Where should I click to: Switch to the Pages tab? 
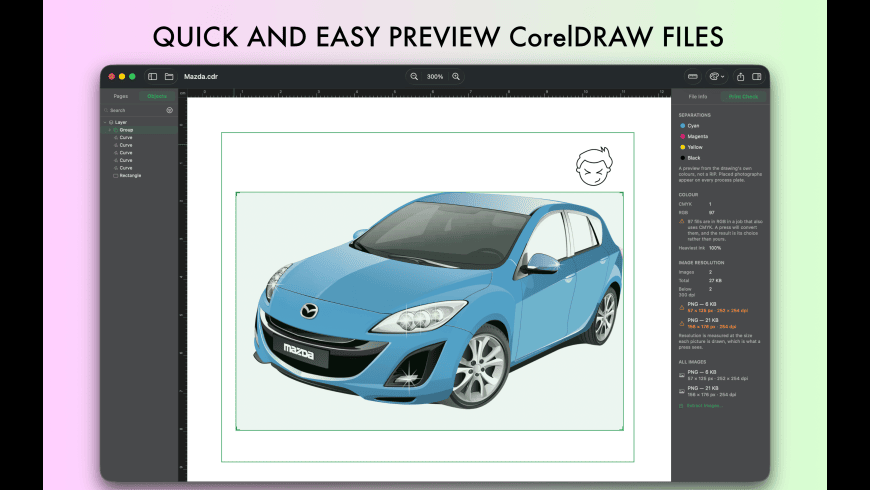coord(120,97)
